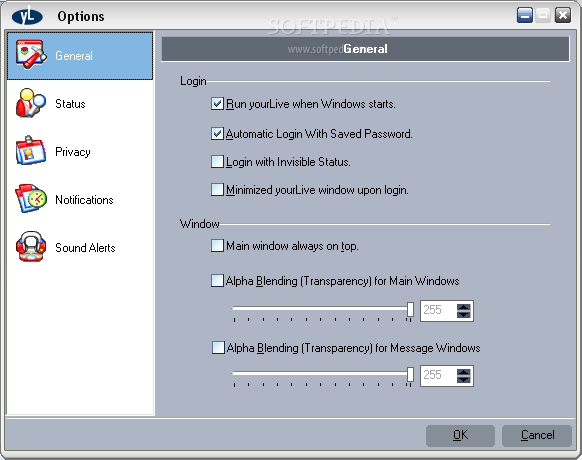Image resolution: width=582 pixels, height=460 pixels.
Task: Select the Notifications label
Action: coord(84,200)
